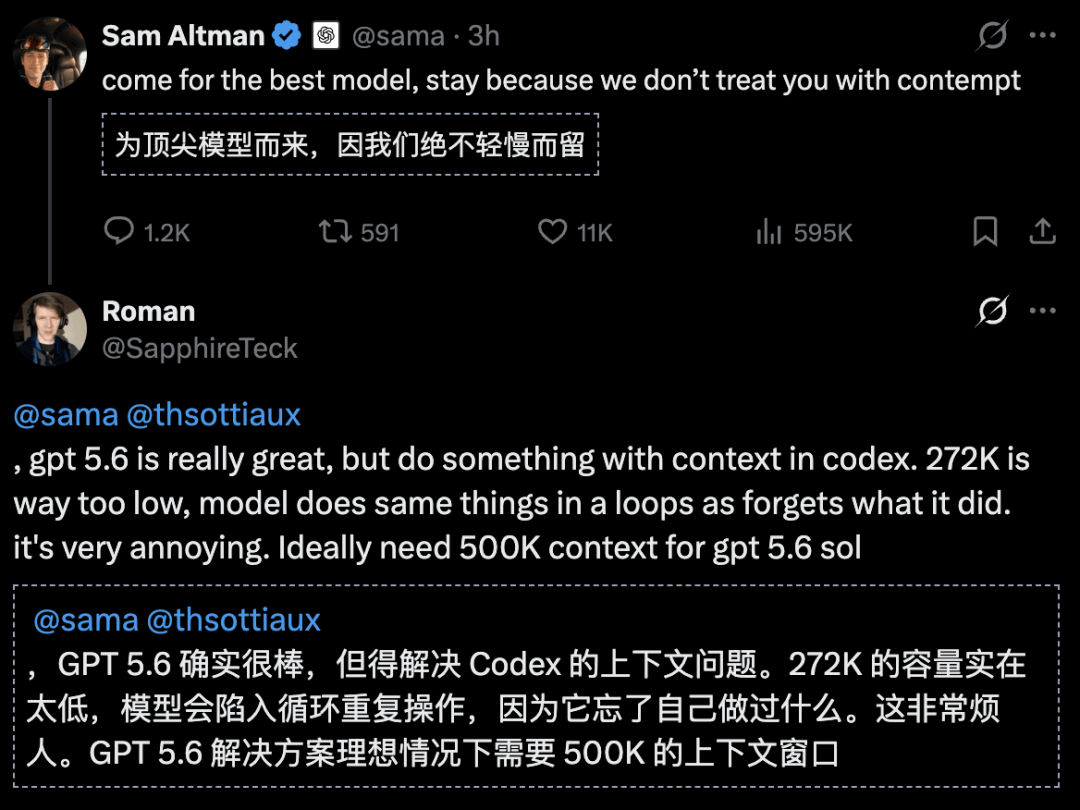The height and width of the screenshot is (810, 1080).
Task: Repost Sam Altman's tweet with 591 reposts
Action: (335, 231)
